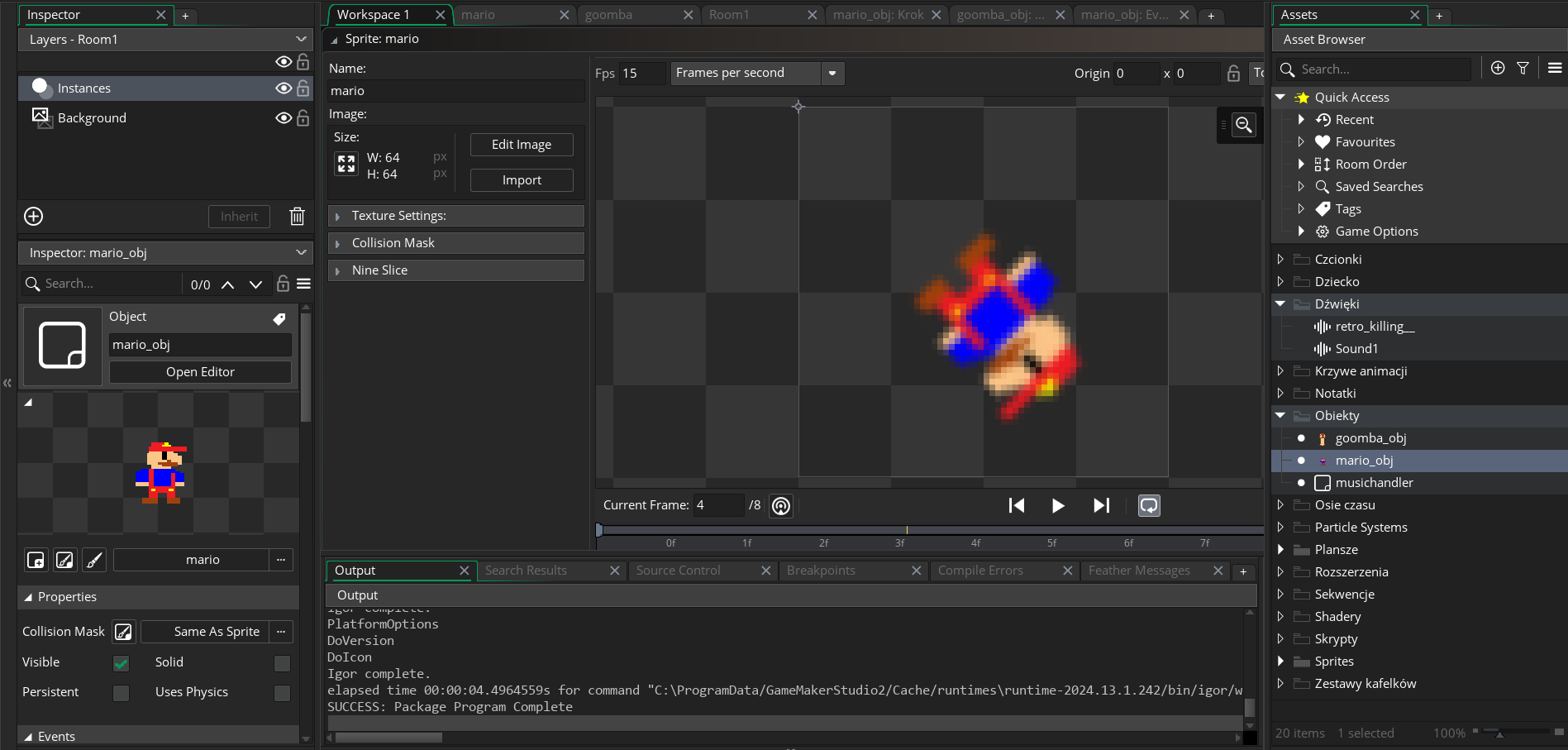Select the musichandler object asset
The height and width of the screenshot is (750, 1568).
1374,483
